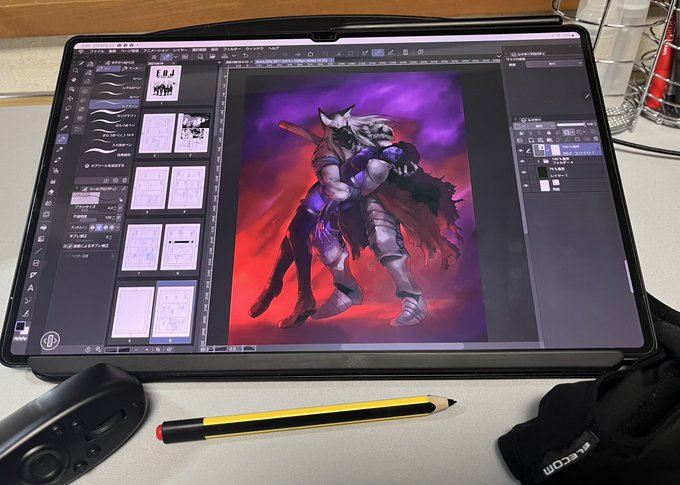The height and width of the screenshot is (485, 680).
Task: Click the pen icon on selected layer
Action: point(528,151)
